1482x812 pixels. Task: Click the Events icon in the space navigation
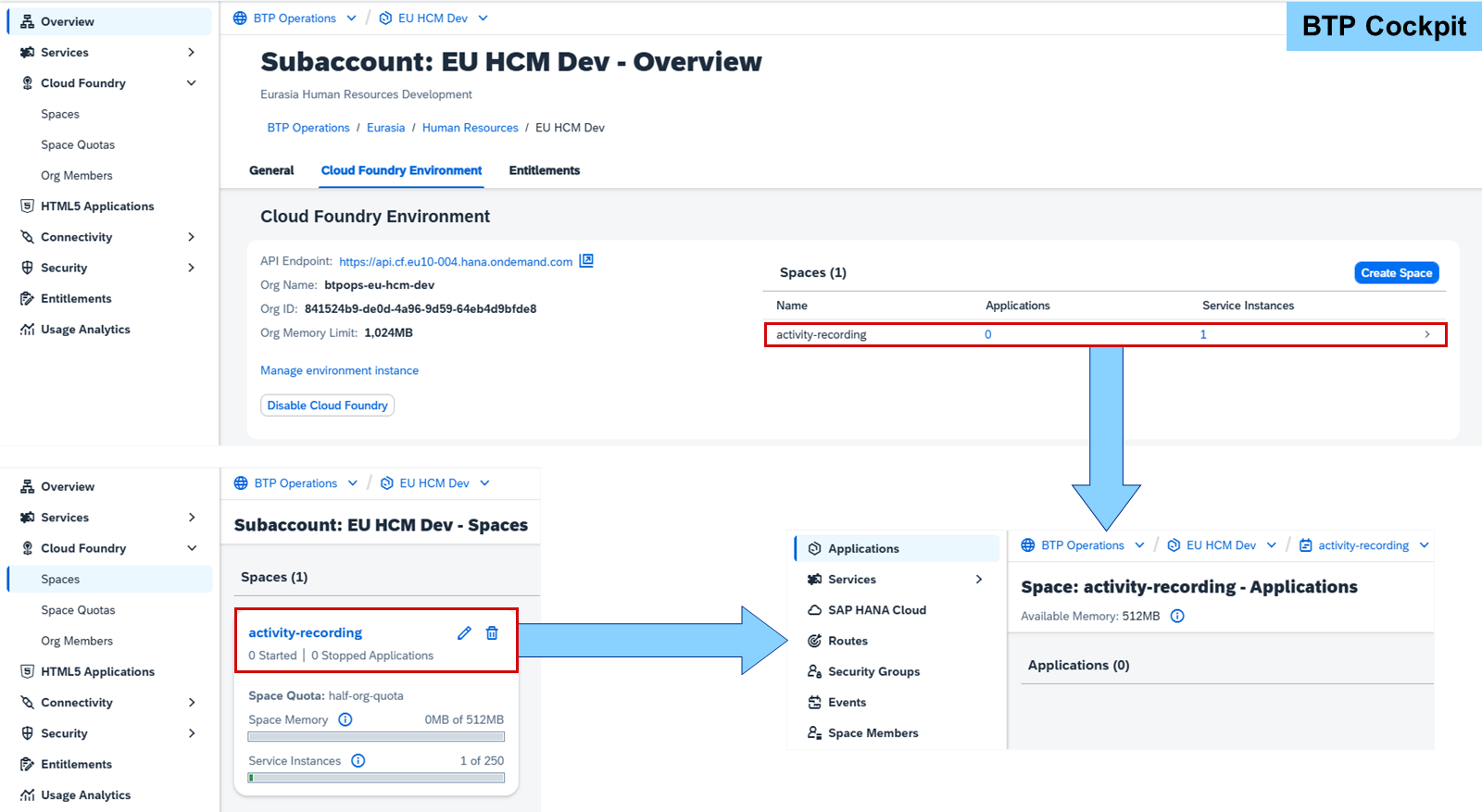point(815,703)
